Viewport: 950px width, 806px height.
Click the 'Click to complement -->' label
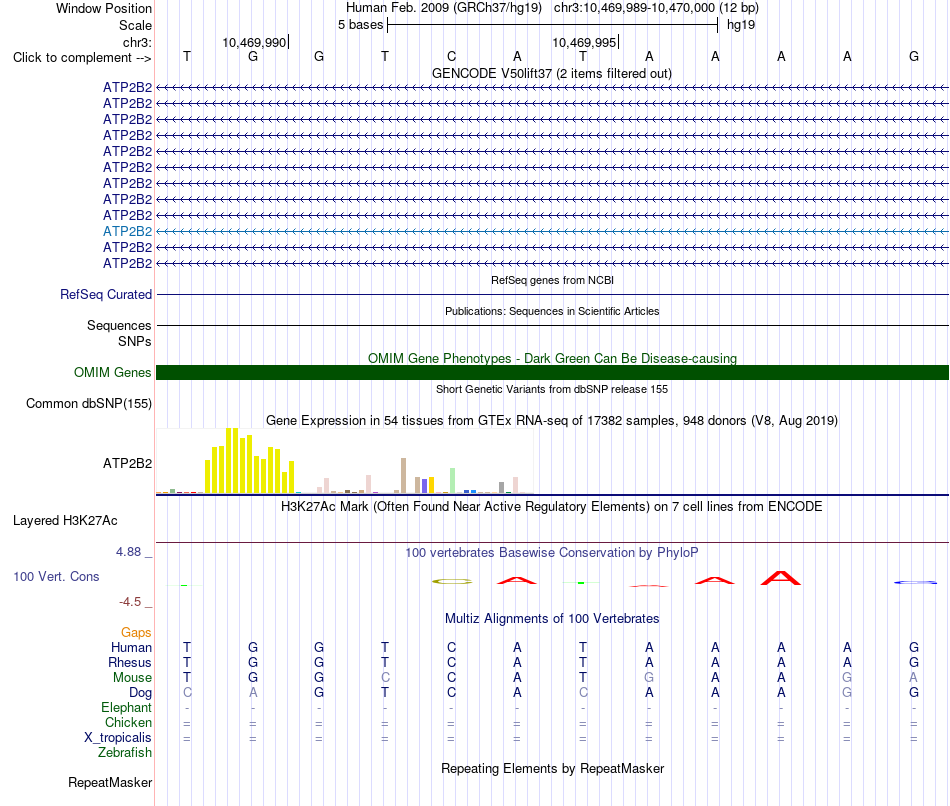click(82, 58)
